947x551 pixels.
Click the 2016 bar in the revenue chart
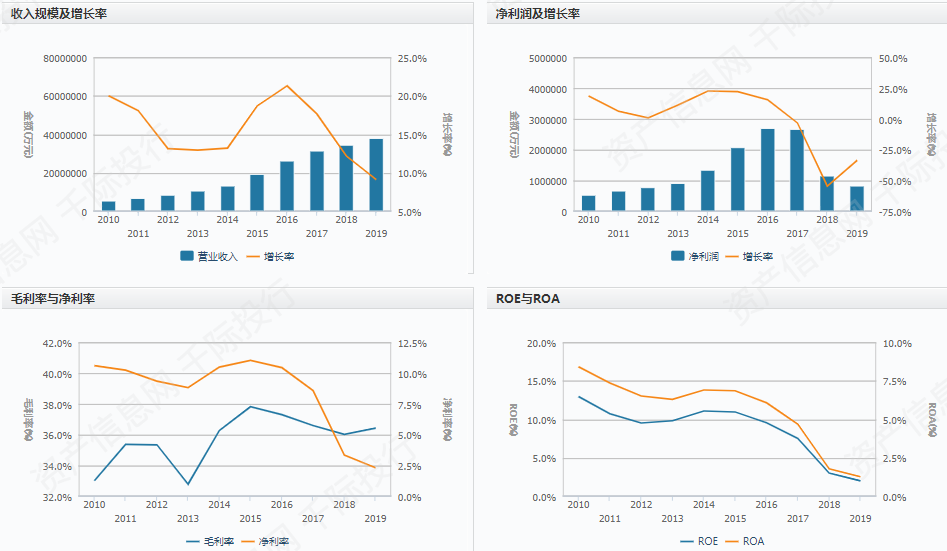[x=287, y=186]
